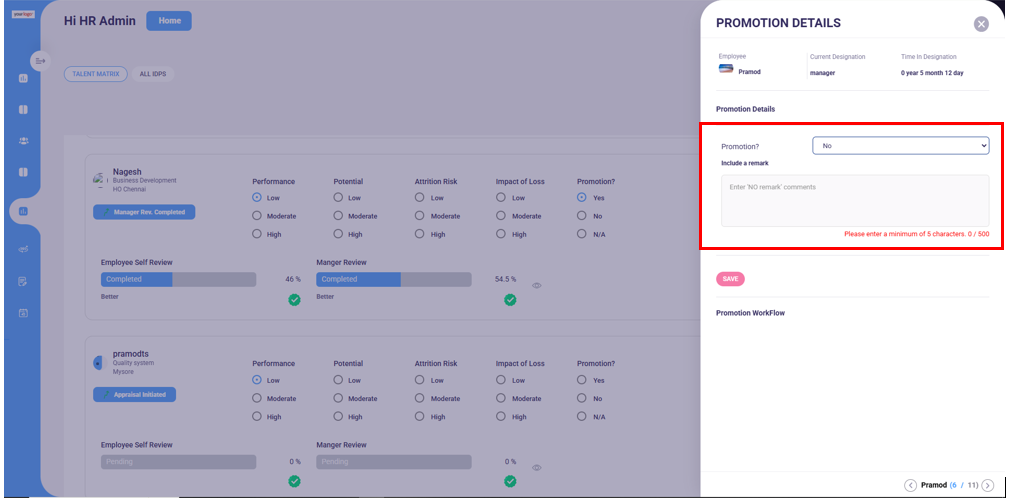Click the Home button in the header
The image size is (1010, 498).
coord(169,21)
